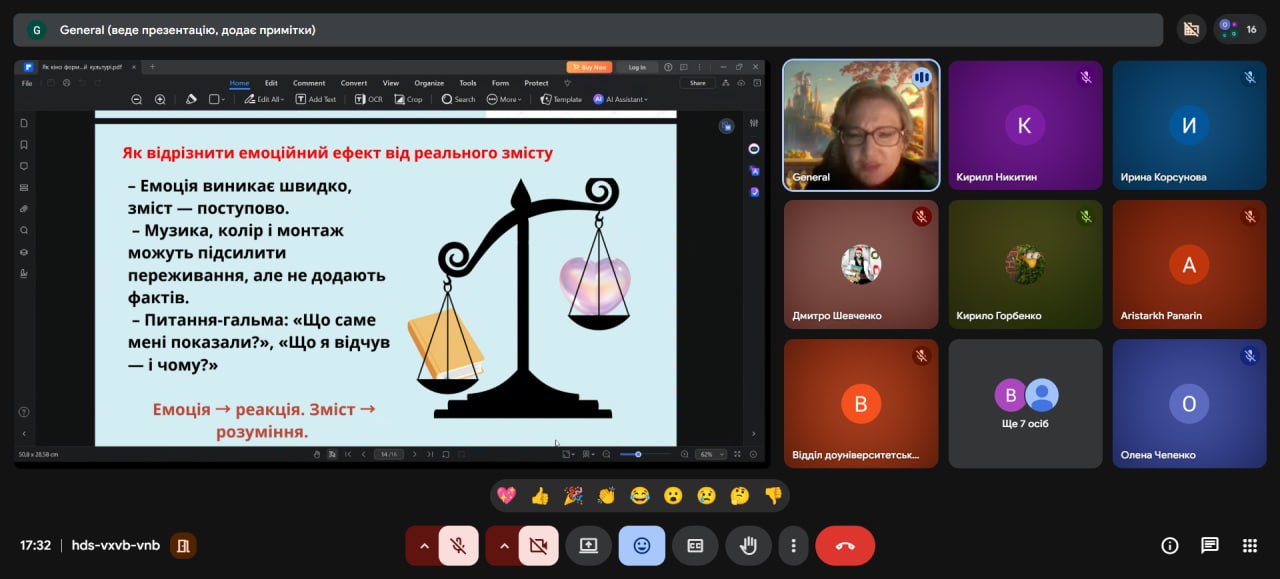This screenshot has width=1280, height=579.
Task: Expand video settings arrow beside camera
Action: click(504, 546)
